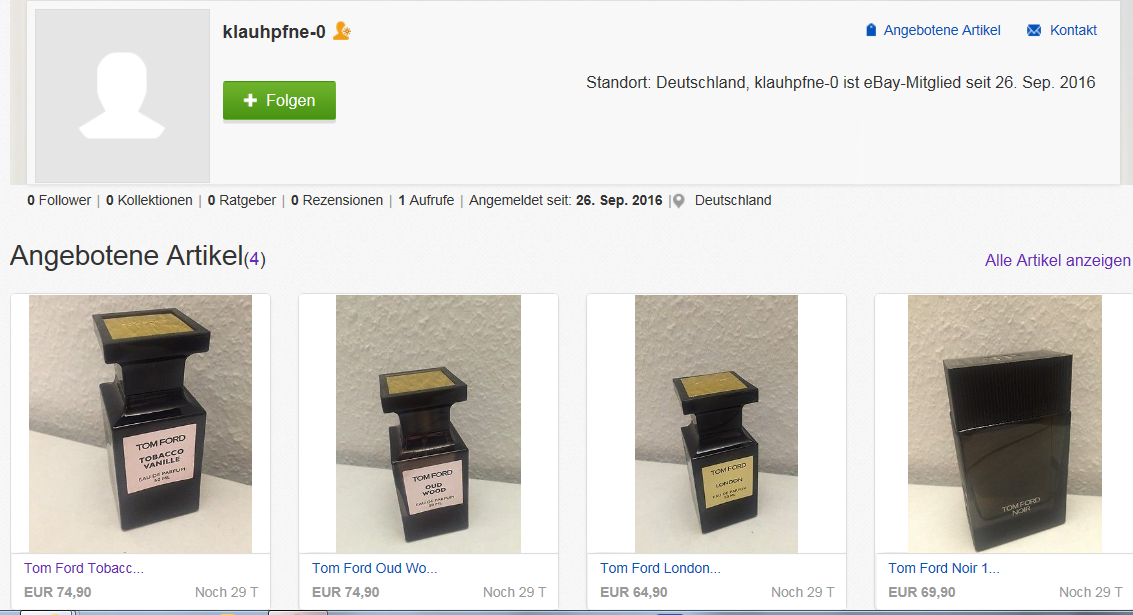
Task: Click the Tom Ford Noir 1... title link
Action: tap(944, 568)
